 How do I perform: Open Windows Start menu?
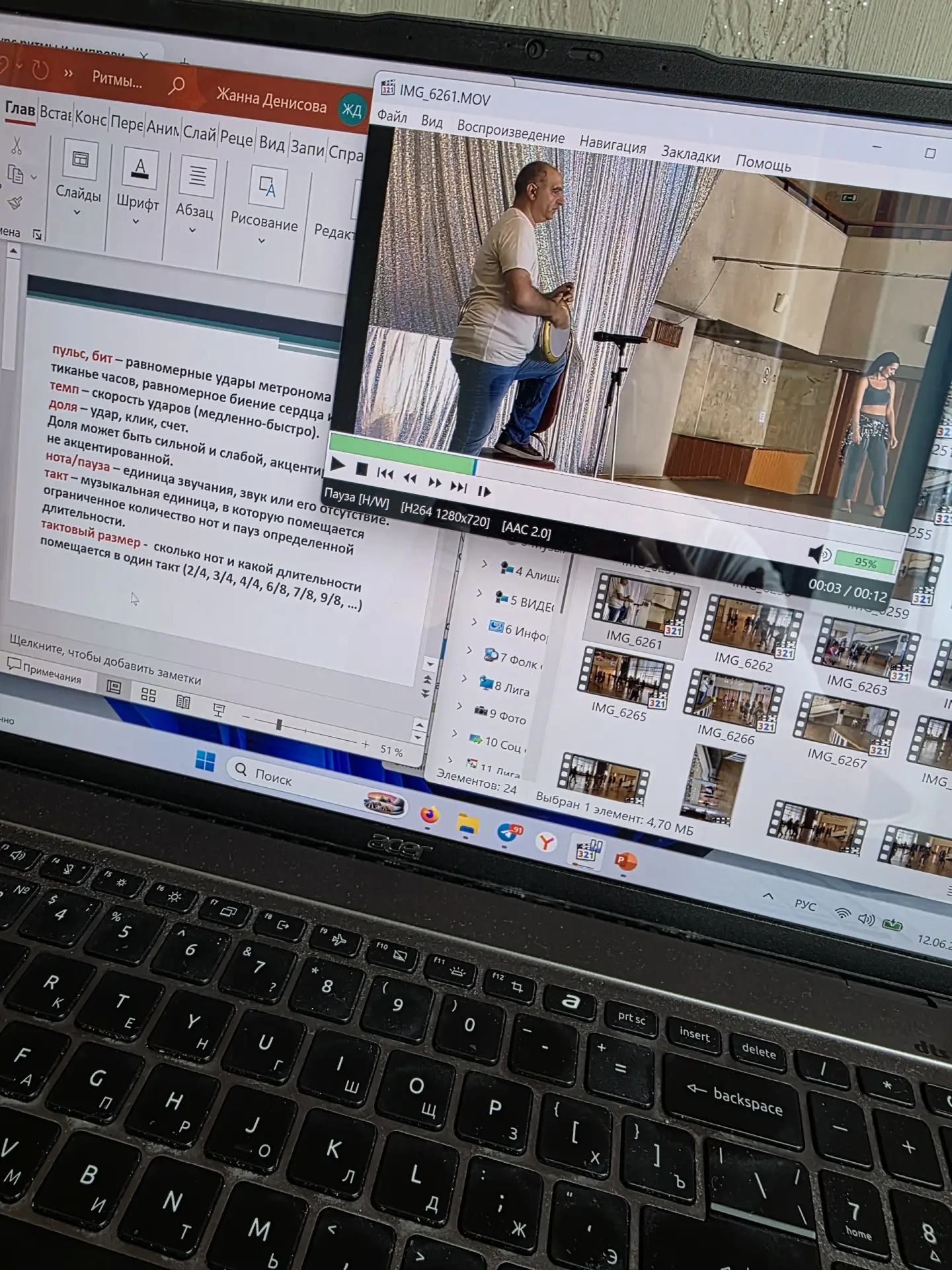coord(206,761)
